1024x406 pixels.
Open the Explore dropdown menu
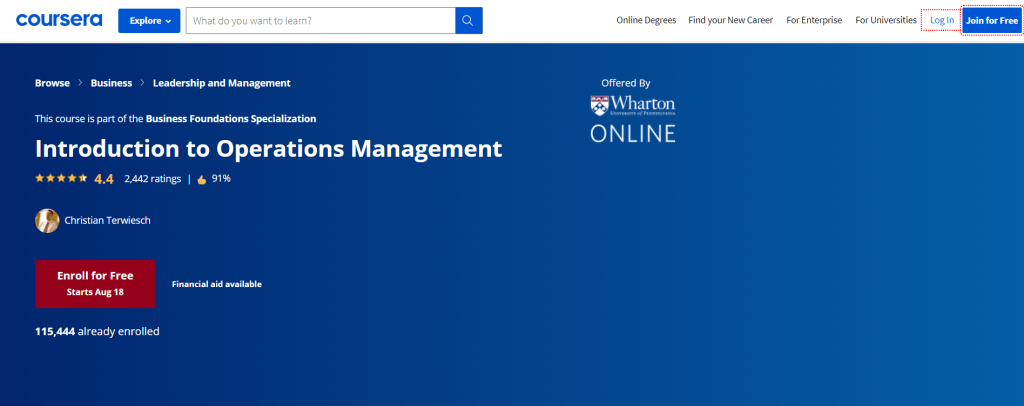pos(149,20)
